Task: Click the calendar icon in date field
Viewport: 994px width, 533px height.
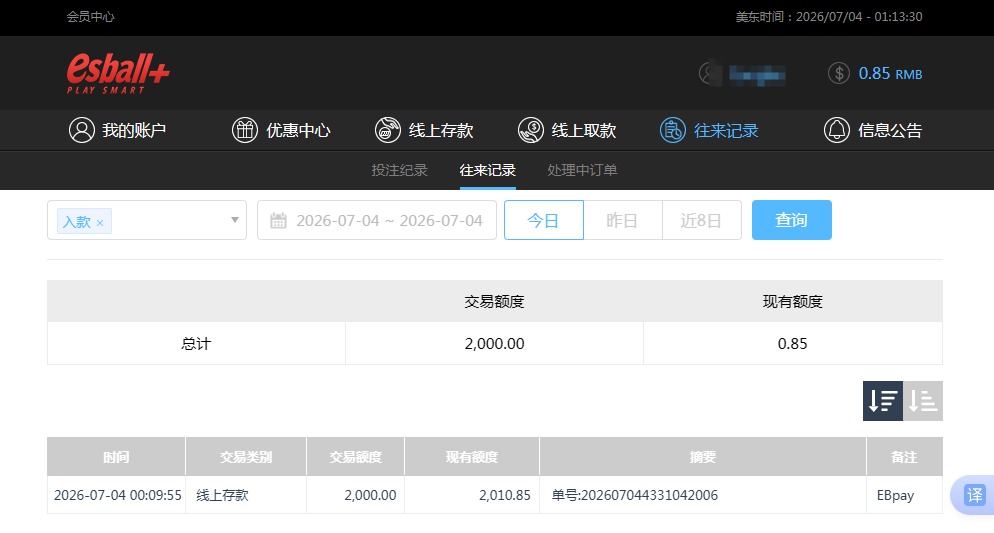Action: pyautogui.click(x=278, y=221)
